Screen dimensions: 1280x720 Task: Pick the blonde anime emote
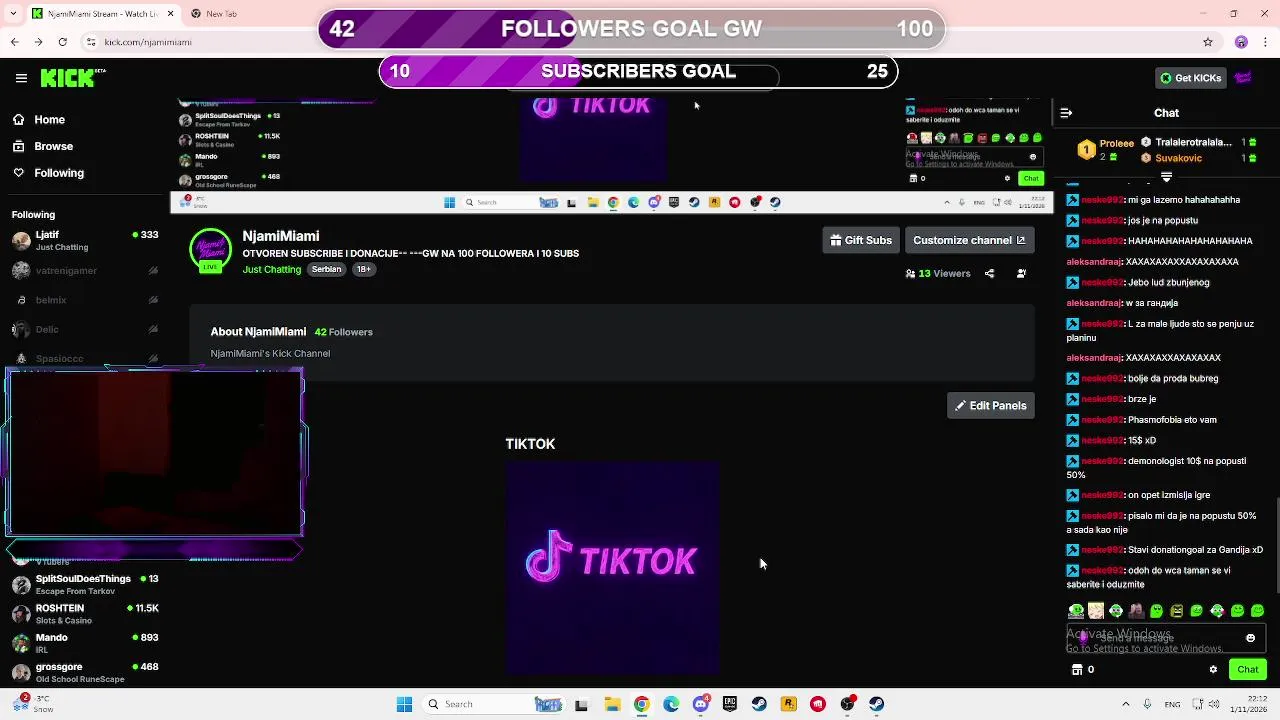[1096, 611]
